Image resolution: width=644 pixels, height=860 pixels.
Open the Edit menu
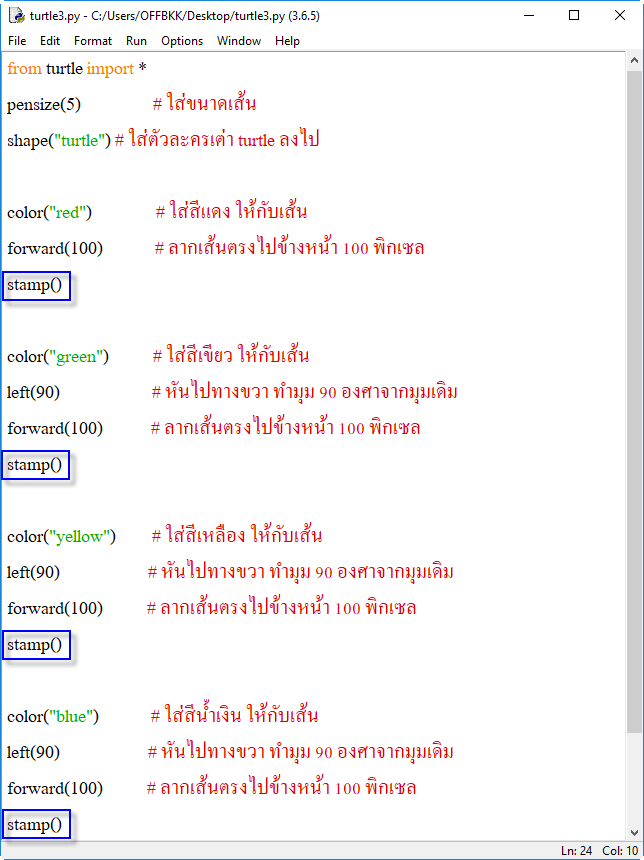coord(50,41)
